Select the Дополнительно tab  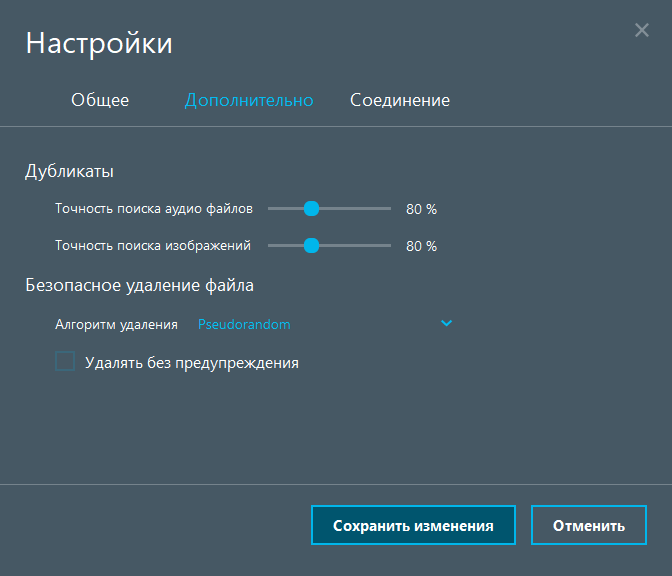pyautogui.click(x=249, y=100)
